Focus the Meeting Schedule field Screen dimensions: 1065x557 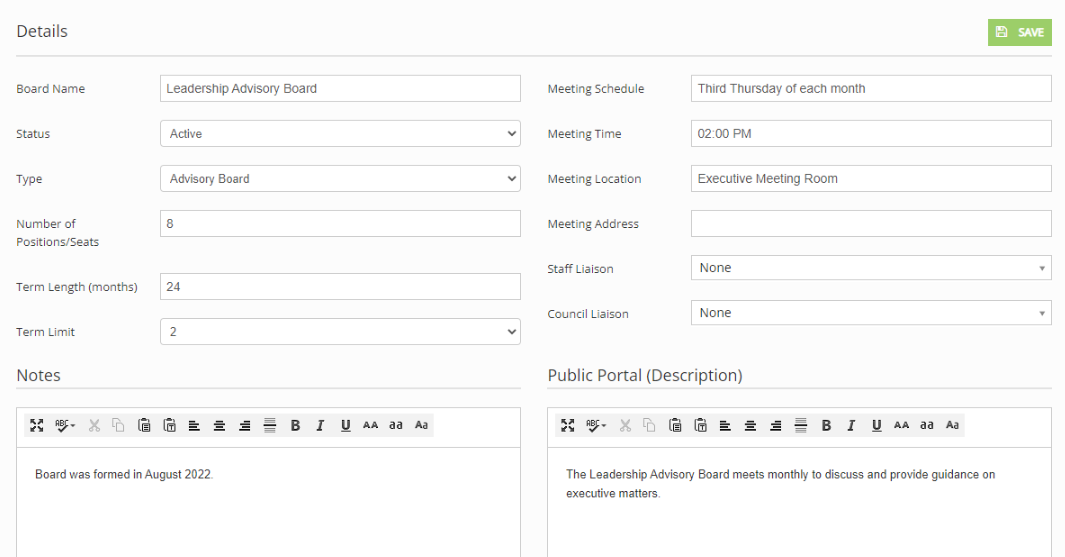pyautogui.click(x=871, y=88)
